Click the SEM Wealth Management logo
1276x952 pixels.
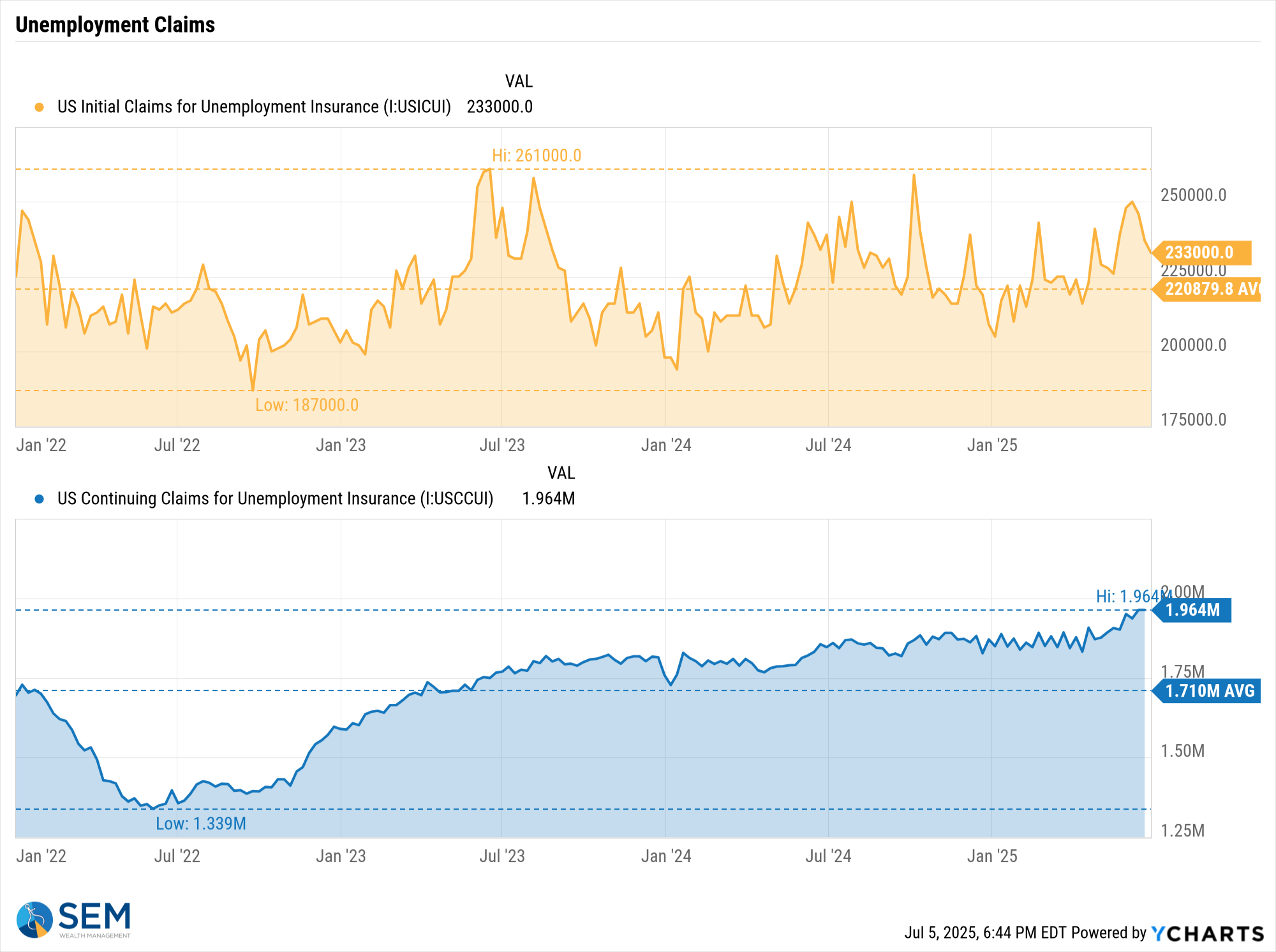pos(74,919)
